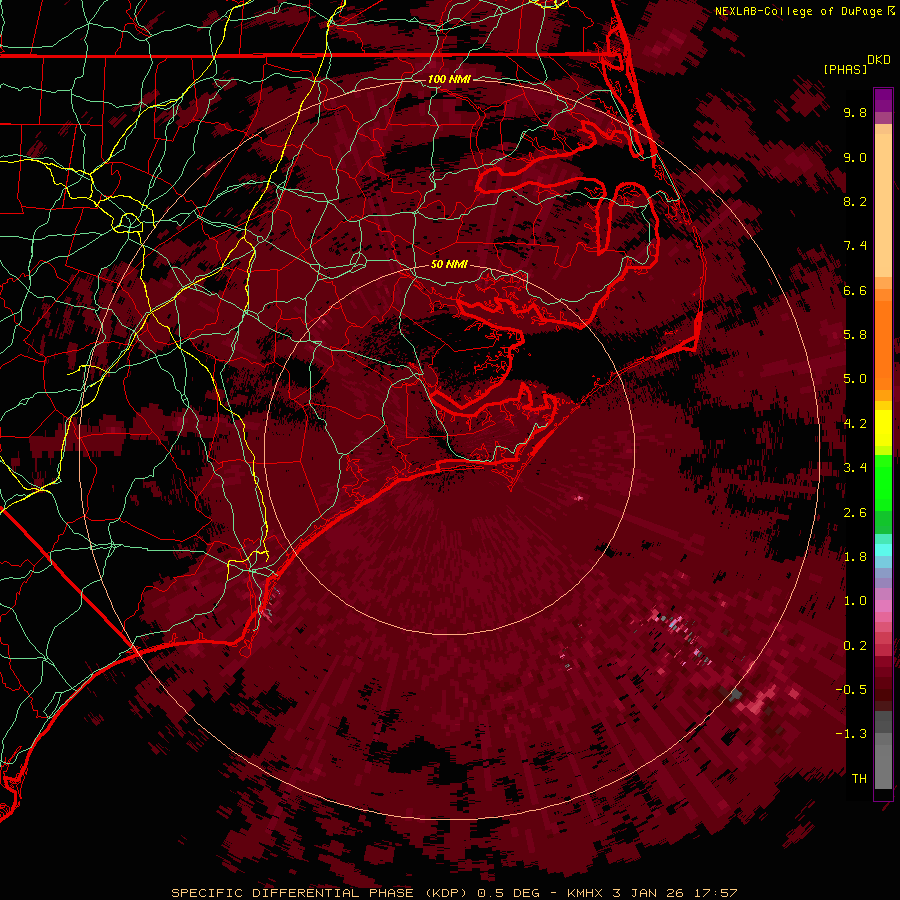Click the "50 NMI" range ring label

pos(449,264)
